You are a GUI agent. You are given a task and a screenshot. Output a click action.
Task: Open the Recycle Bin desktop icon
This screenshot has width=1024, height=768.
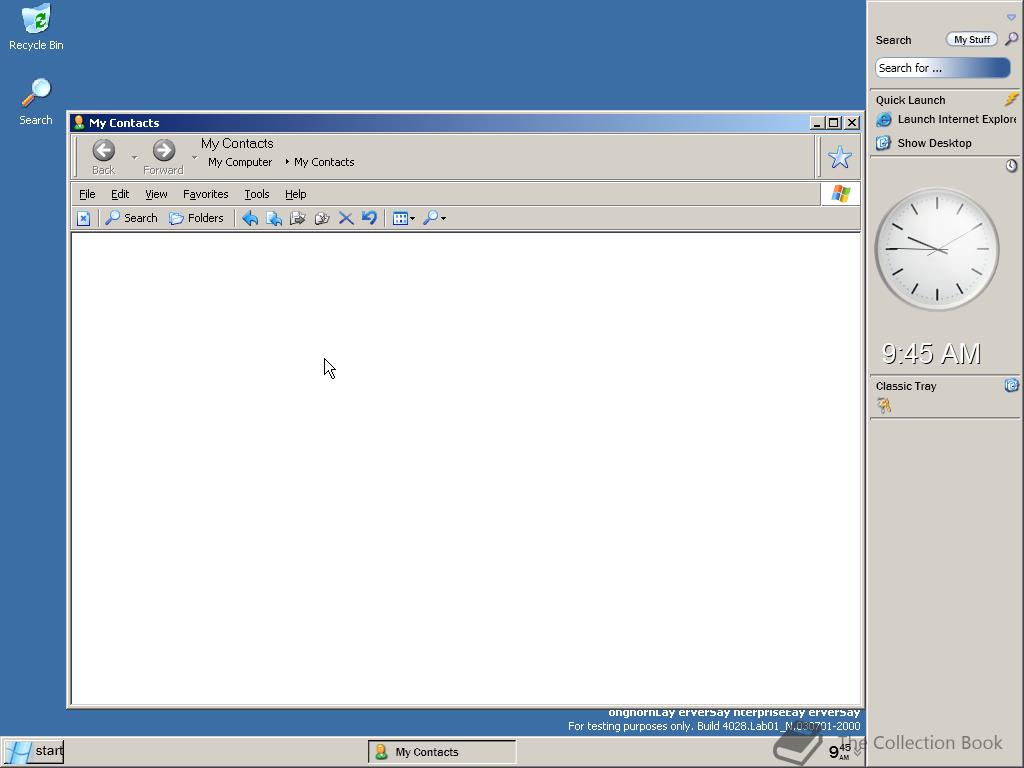(x=36, y=27)
